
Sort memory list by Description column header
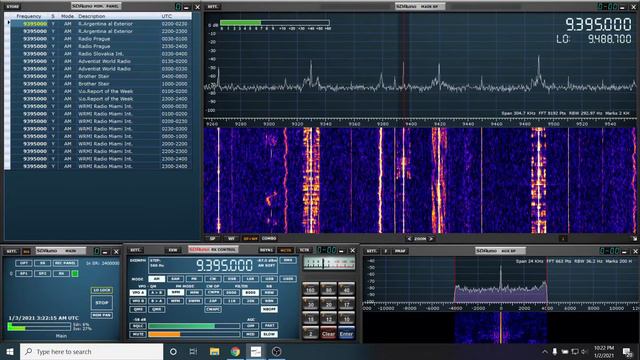92,16
